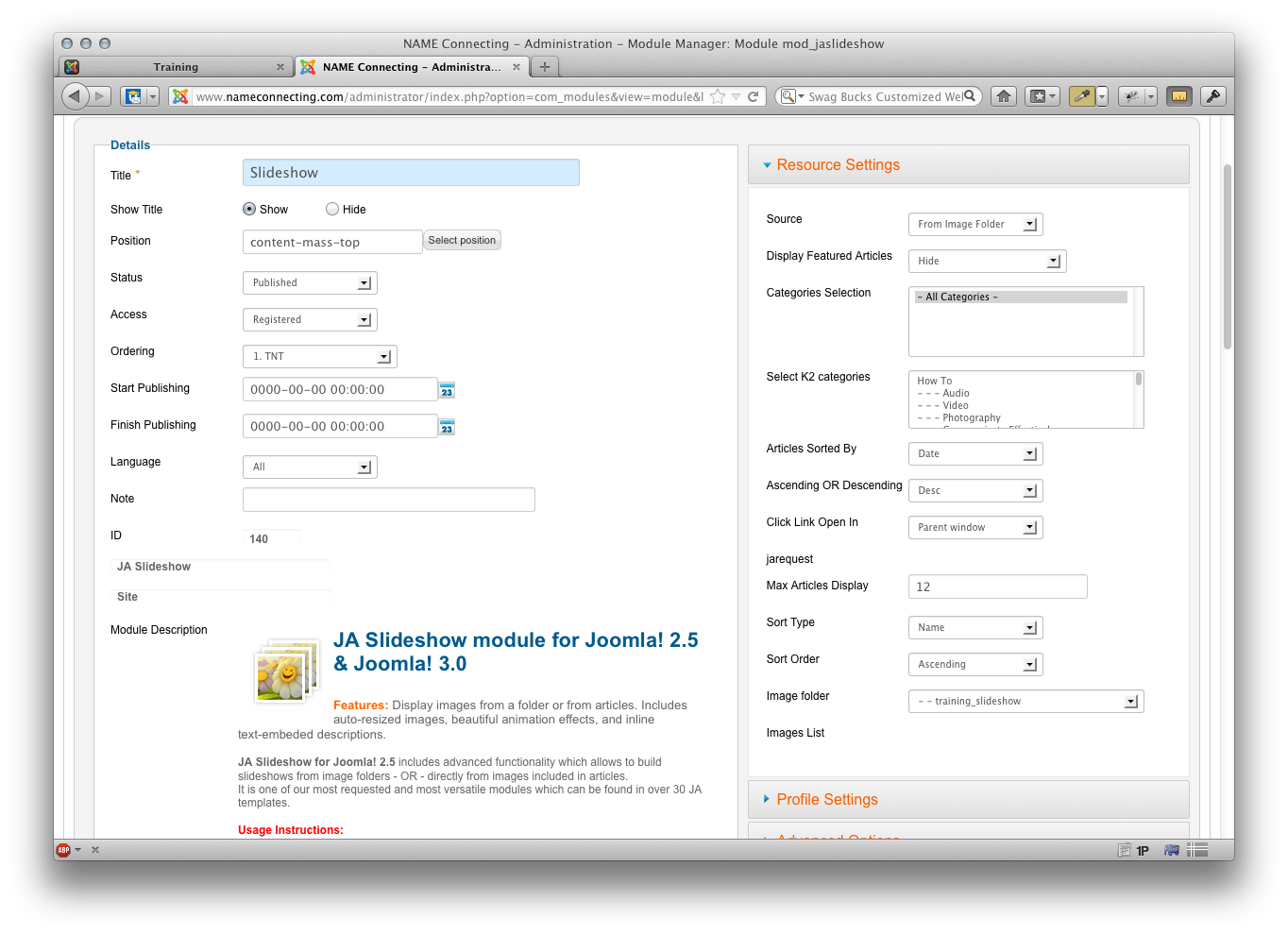The image size is (1288, 935).
Task: Open the Start Publishing calendar picker
Action: tap(447, 390)
